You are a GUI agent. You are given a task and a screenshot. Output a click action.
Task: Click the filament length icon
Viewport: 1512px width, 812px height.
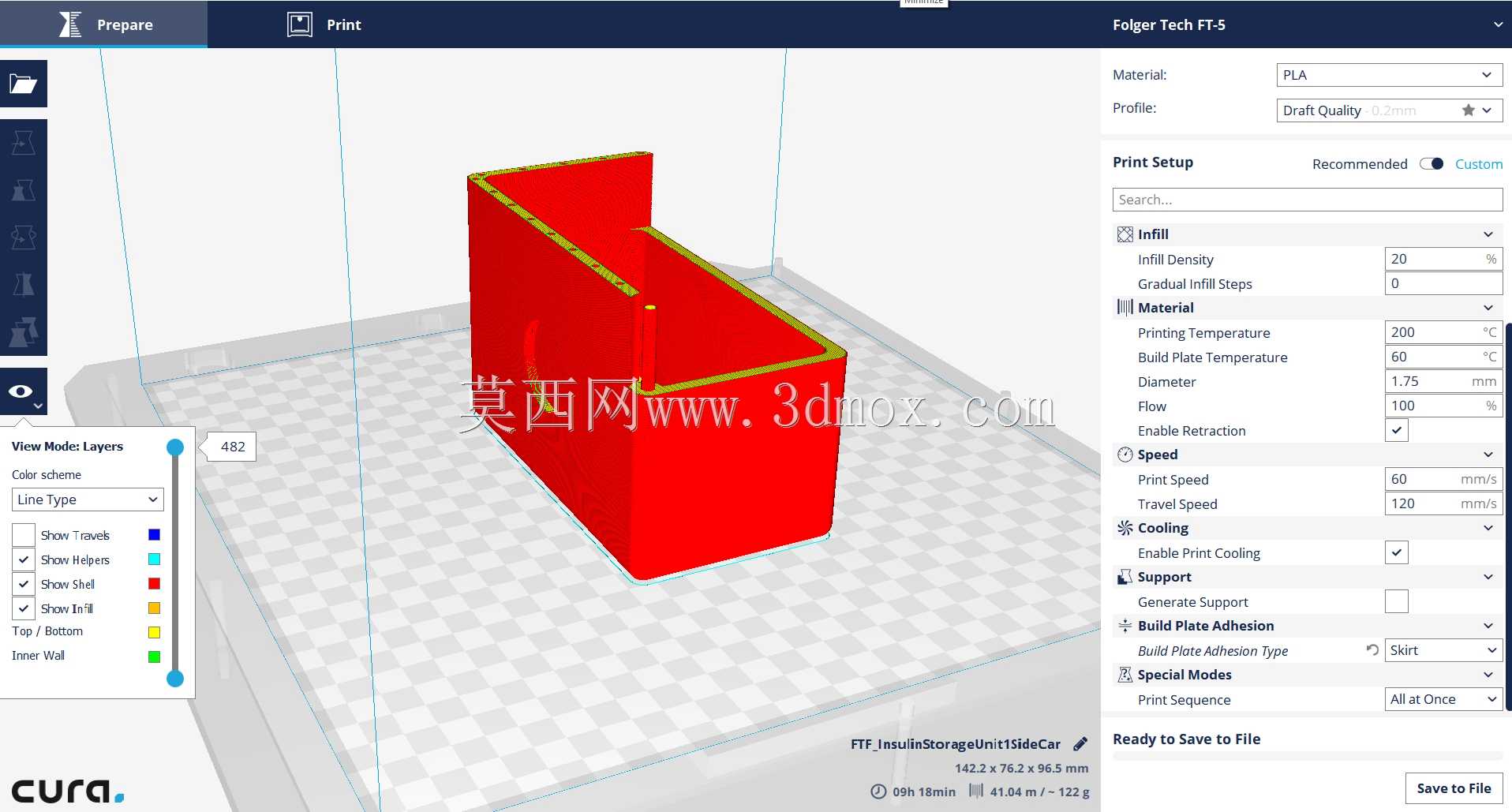[976, 791]
